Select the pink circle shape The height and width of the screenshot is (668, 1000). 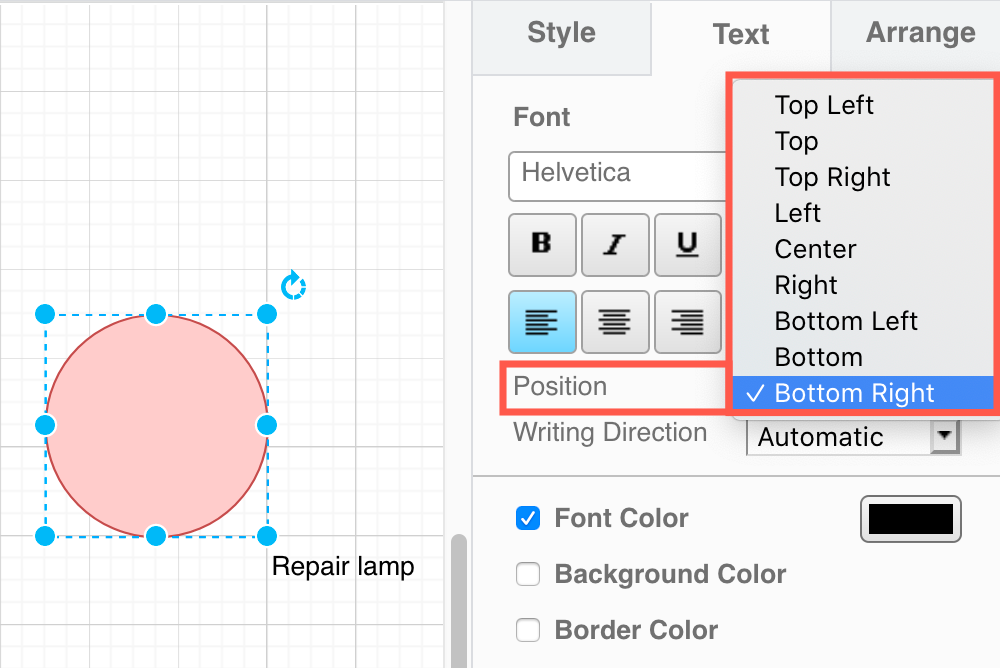coord(155,425)
